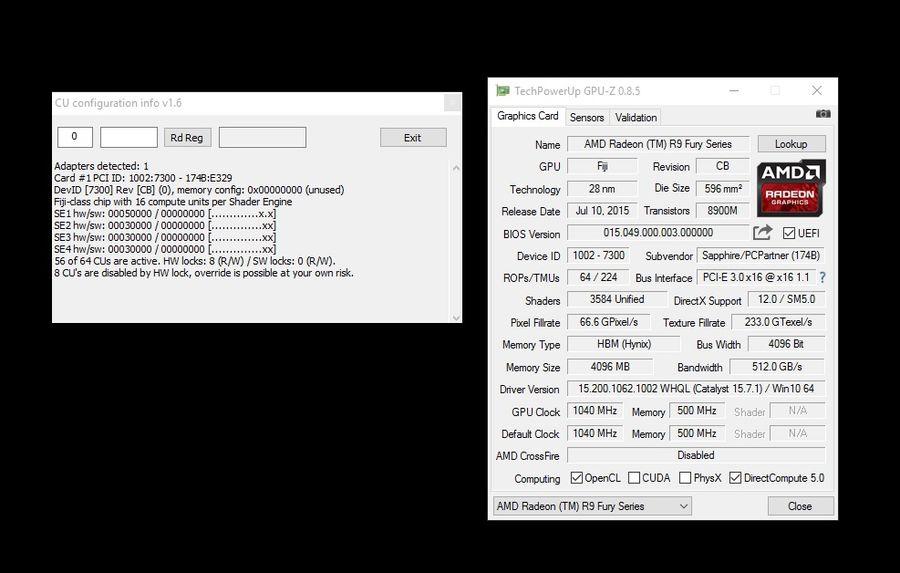The height and width of the screenshot is (573, 900).
Task: Click the BIOS export share icon
Action: (762, 233)
